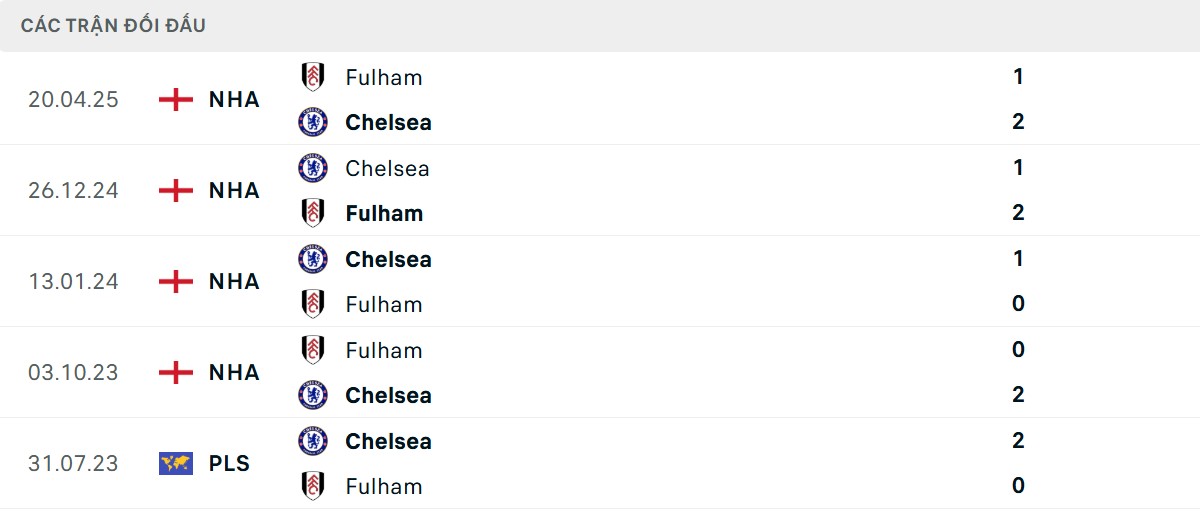Click the 26.12.24 match date
This screenshot has height=517, width=1200.
coord(73,191)
